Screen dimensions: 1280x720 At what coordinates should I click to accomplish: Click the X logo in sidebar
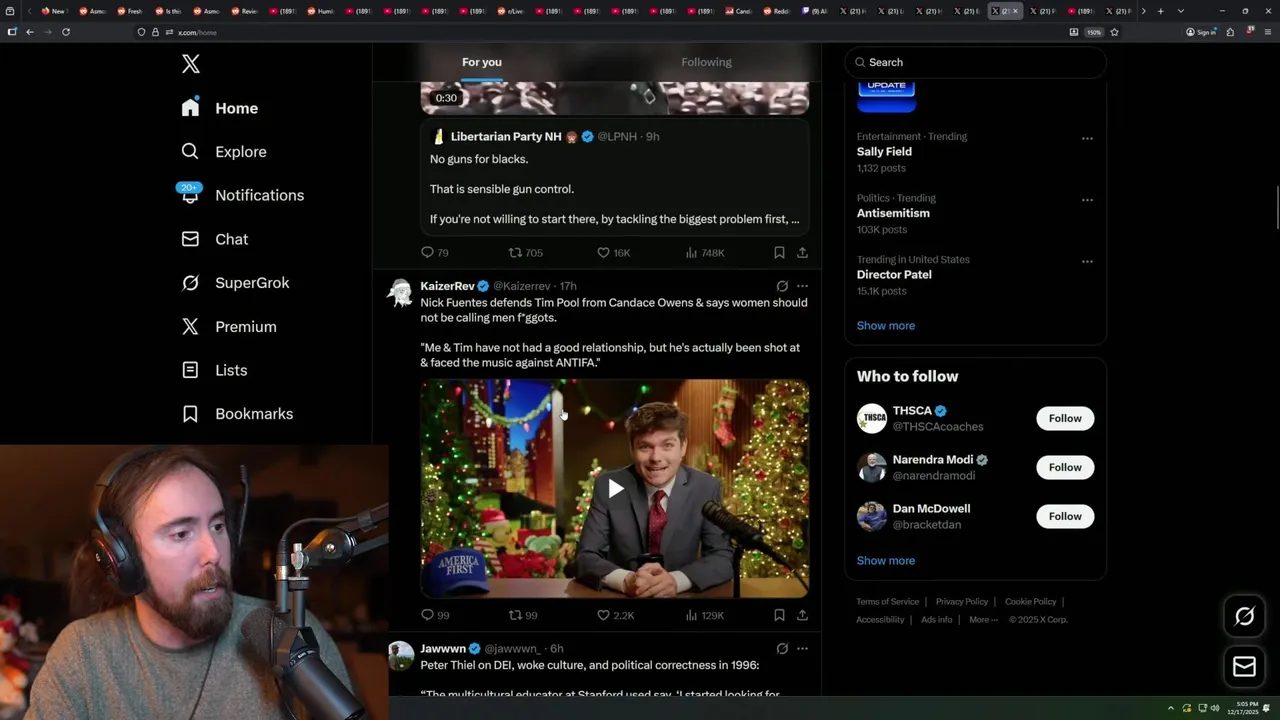pos(191,64)
